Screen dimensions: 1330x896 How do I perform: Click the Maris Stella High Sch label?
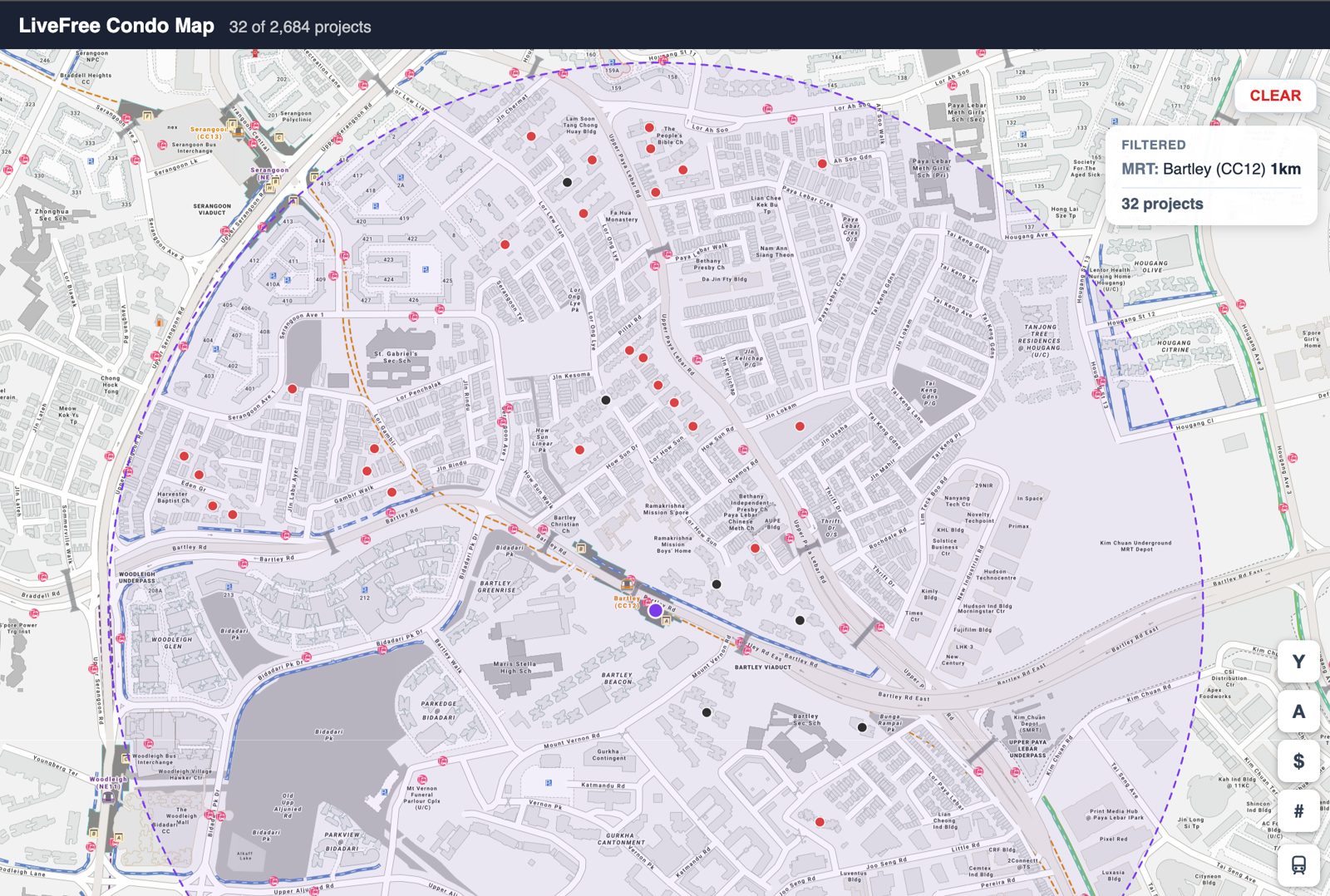click(515, 667)
